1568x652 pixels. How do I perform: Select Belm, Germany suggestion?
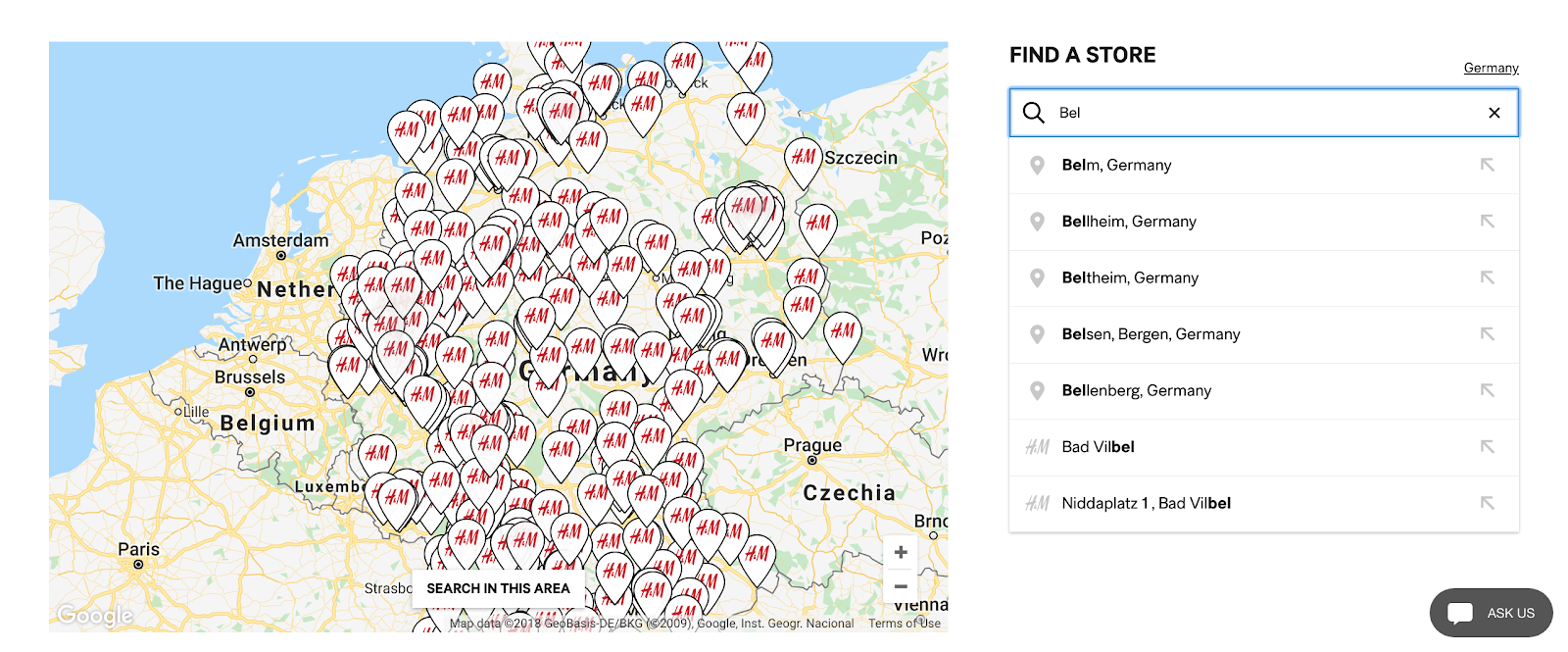tap(1264, 165)
